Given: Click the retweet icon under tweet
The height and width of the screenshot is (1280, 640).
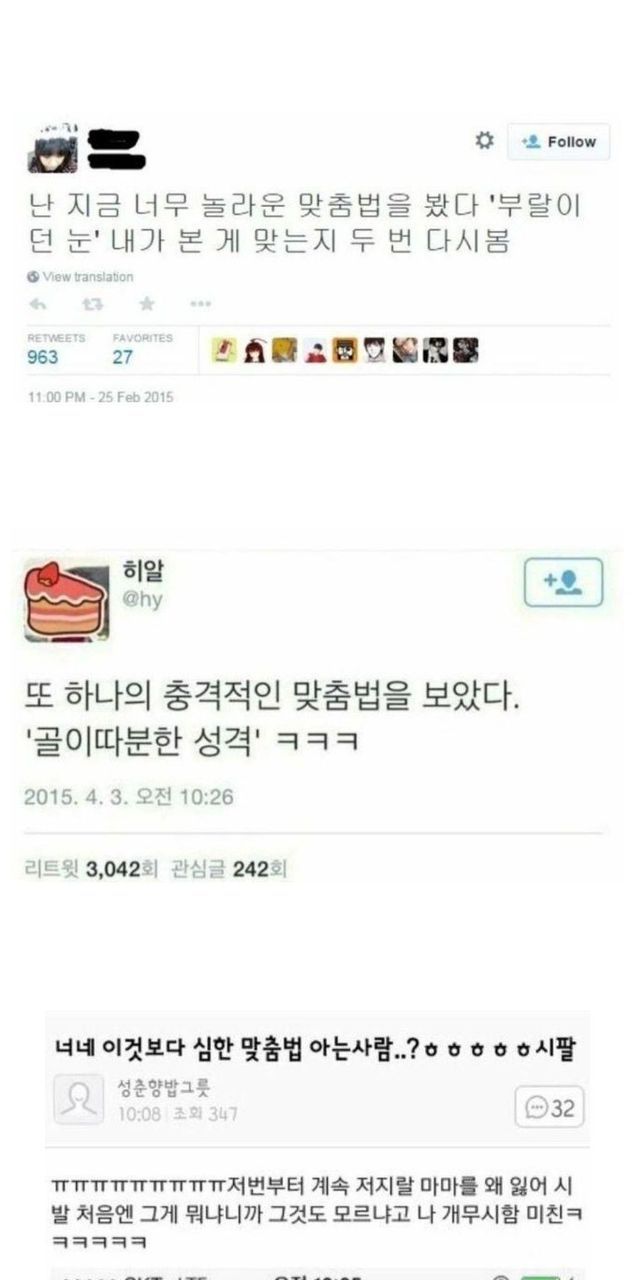Looking at the screenshot, I should pyautogui.click(x=92, y=304).
